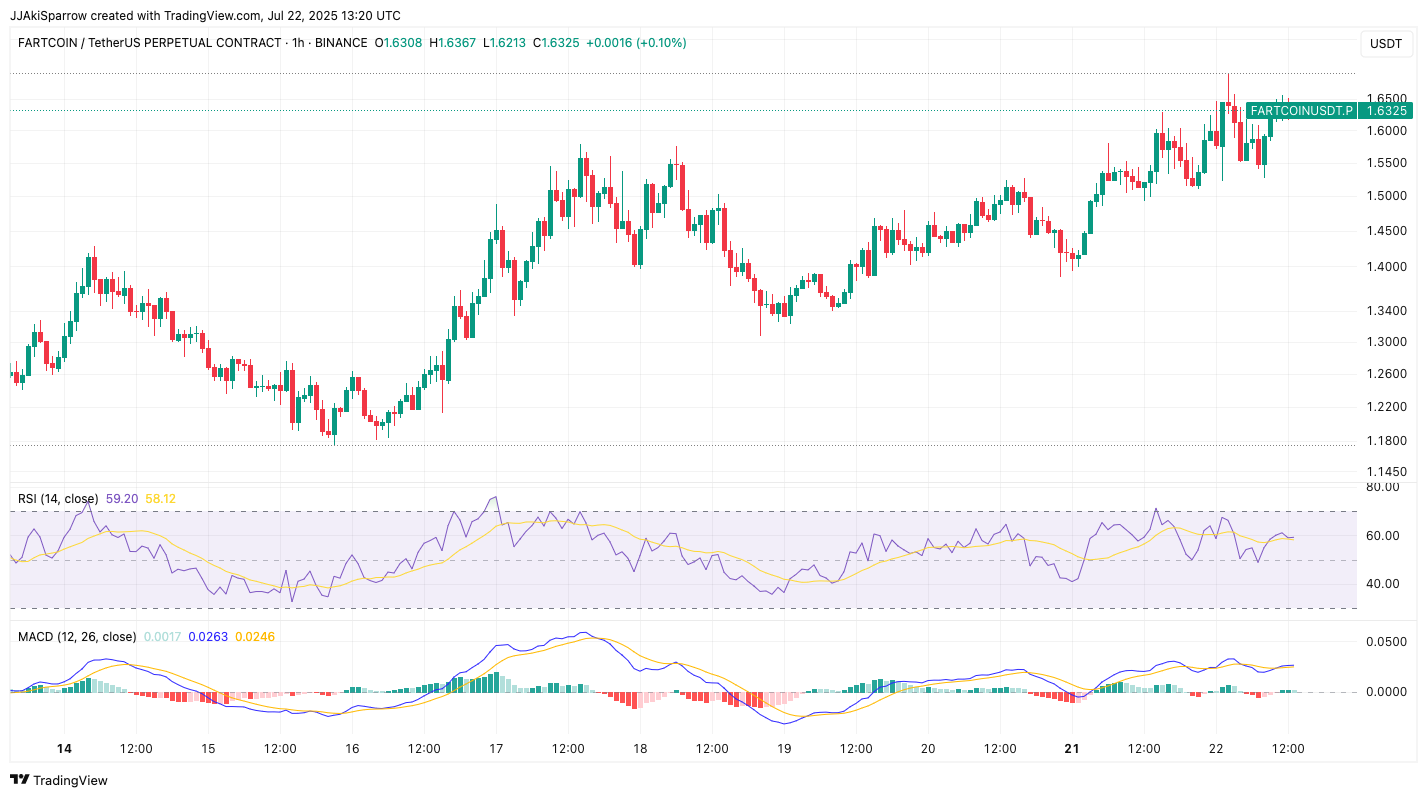Click the 80.00 level on RSI scale

pyautogui.click(x=1382, y=487)
